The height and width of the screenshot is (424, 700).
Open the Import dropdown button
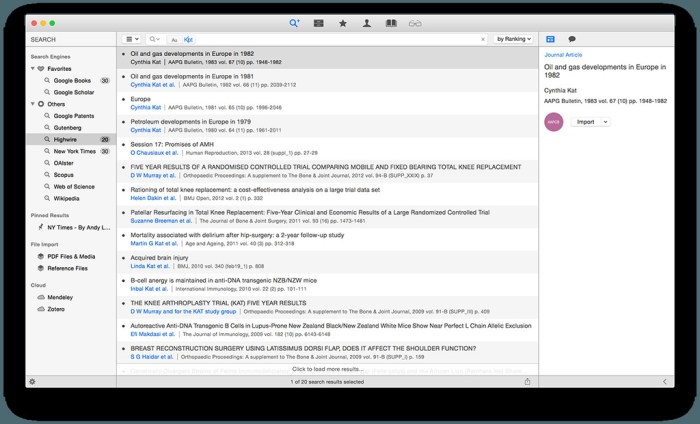pyautogui.click(x=589, y=121)
